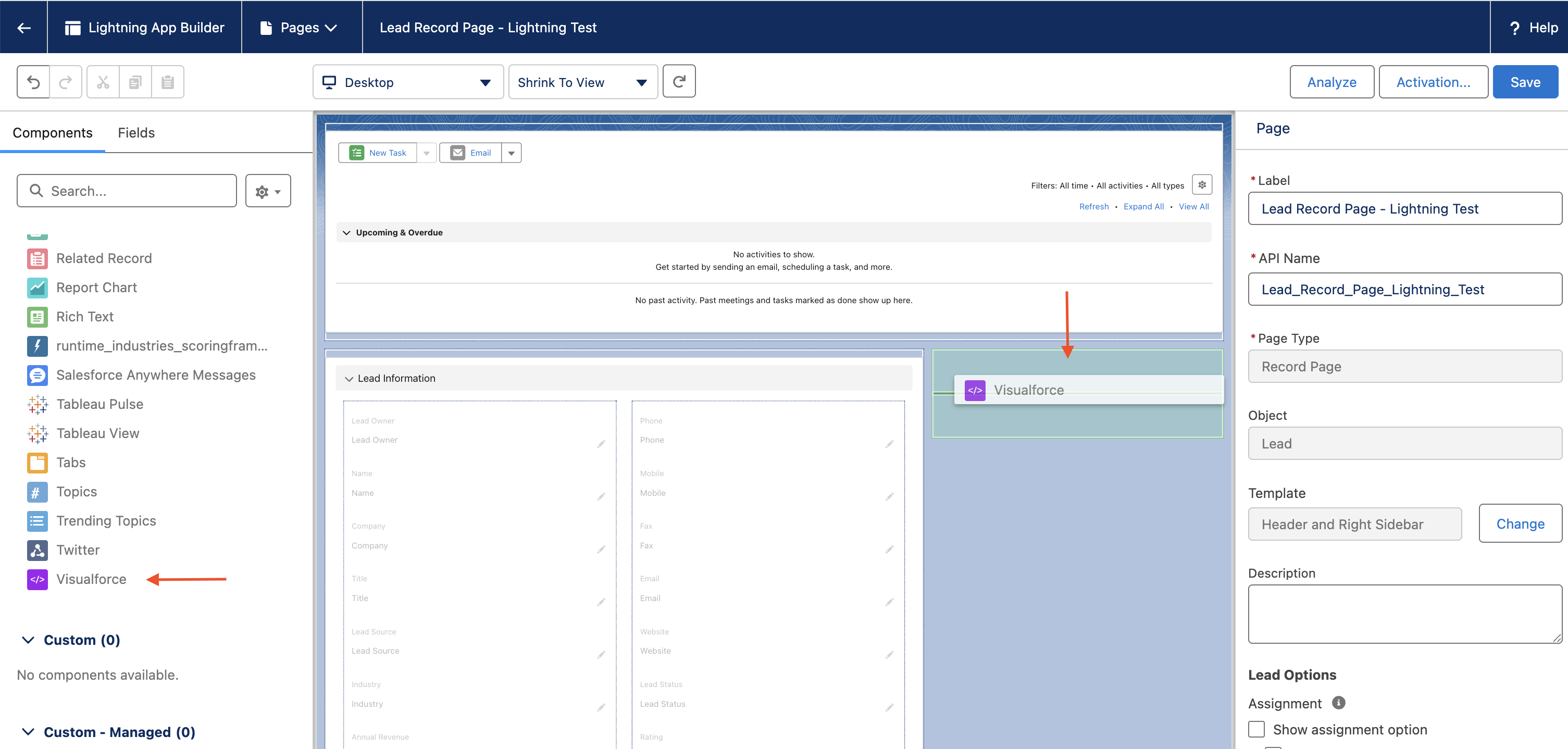The width and height of the screenshot is (1568, 749).
Task: Click the component Search field
Action: pyautogui.click(x=127, y=191)
